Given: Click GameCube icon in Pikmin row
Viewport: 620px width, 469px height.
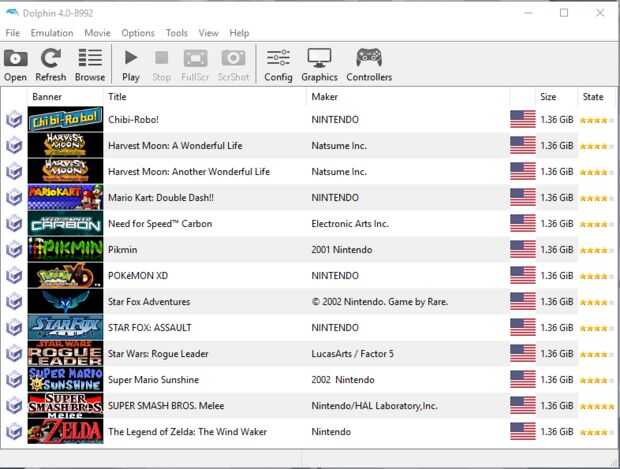Looking at the screenshot, I should [14, 249].
